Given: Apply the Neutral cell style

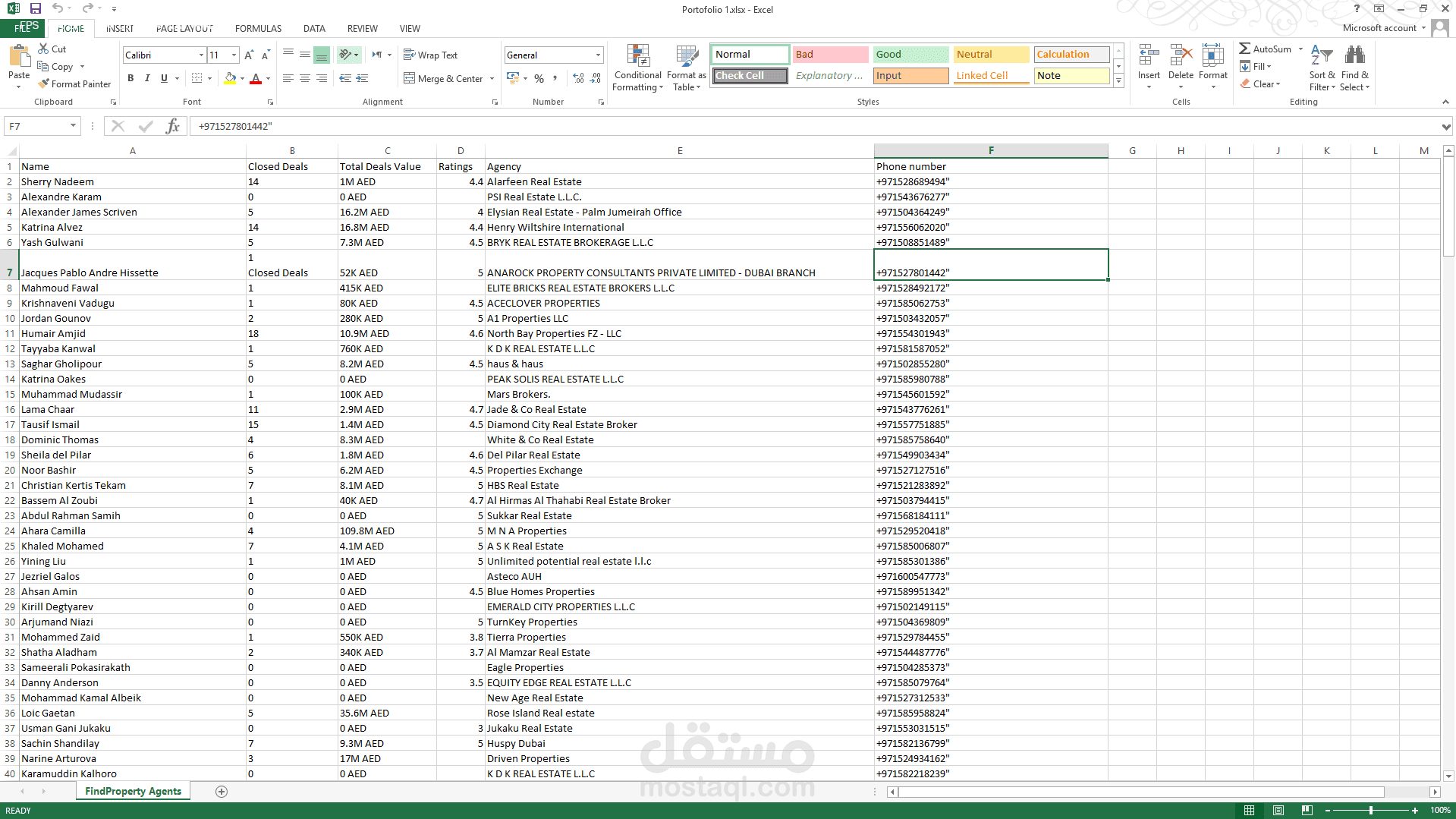Looking at the screenshot, I should tap(992, 55).
